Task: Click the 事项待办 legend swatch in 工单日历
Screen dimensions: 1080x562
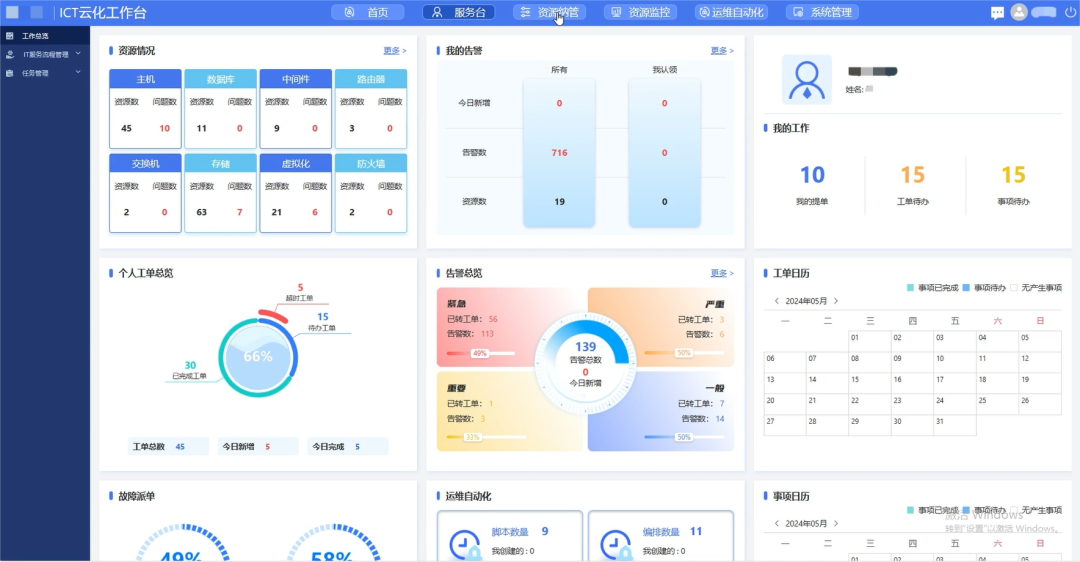Action: 966,288
